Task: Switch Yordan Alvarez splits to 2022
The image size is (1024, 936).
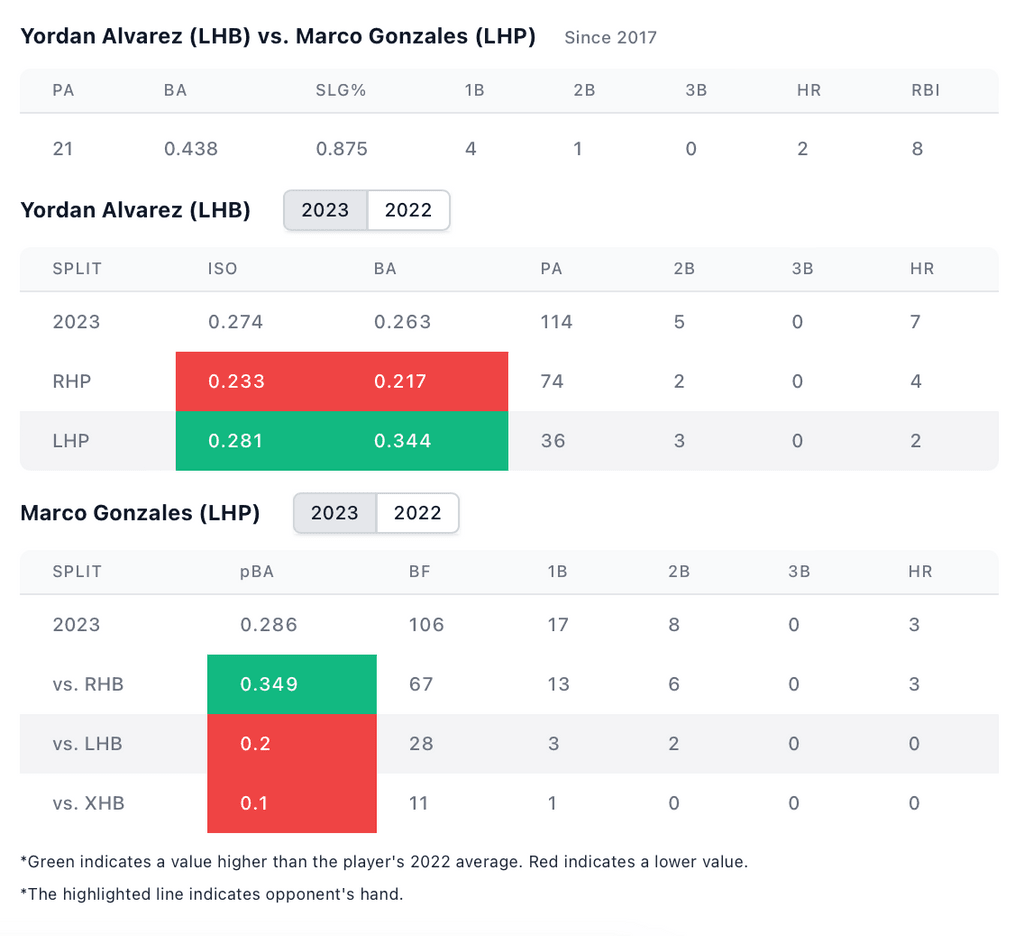Action: tap(408, 210)
